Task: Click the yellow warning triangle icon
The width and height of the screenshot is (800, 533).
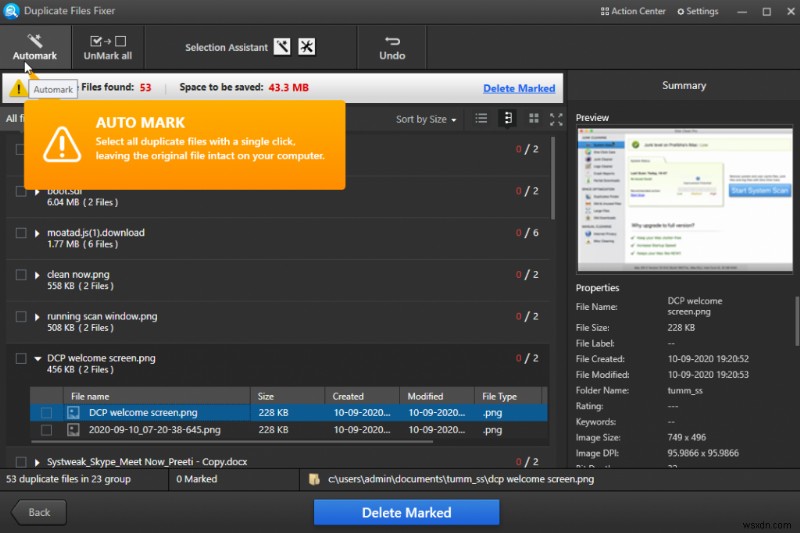Action: (18, 88)
